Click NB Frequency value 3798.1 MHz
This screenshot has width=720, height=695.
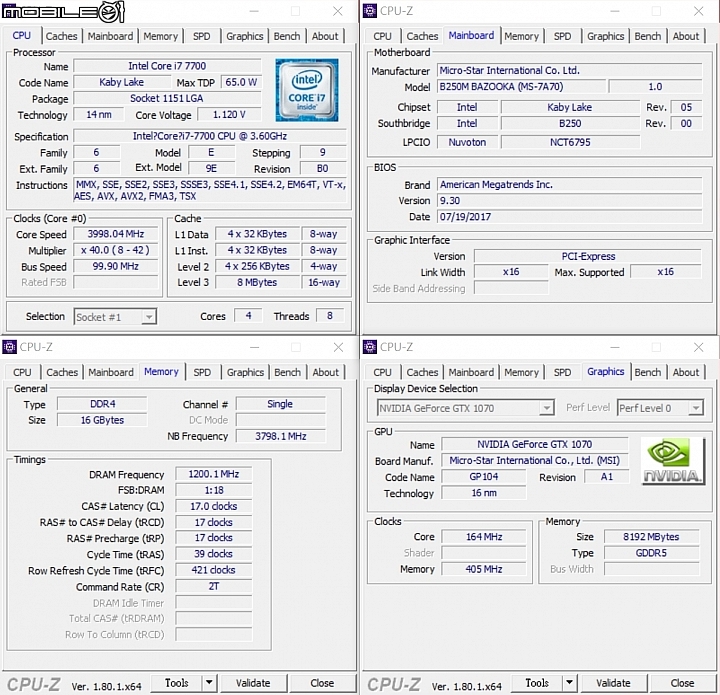[x=281, y=436]
